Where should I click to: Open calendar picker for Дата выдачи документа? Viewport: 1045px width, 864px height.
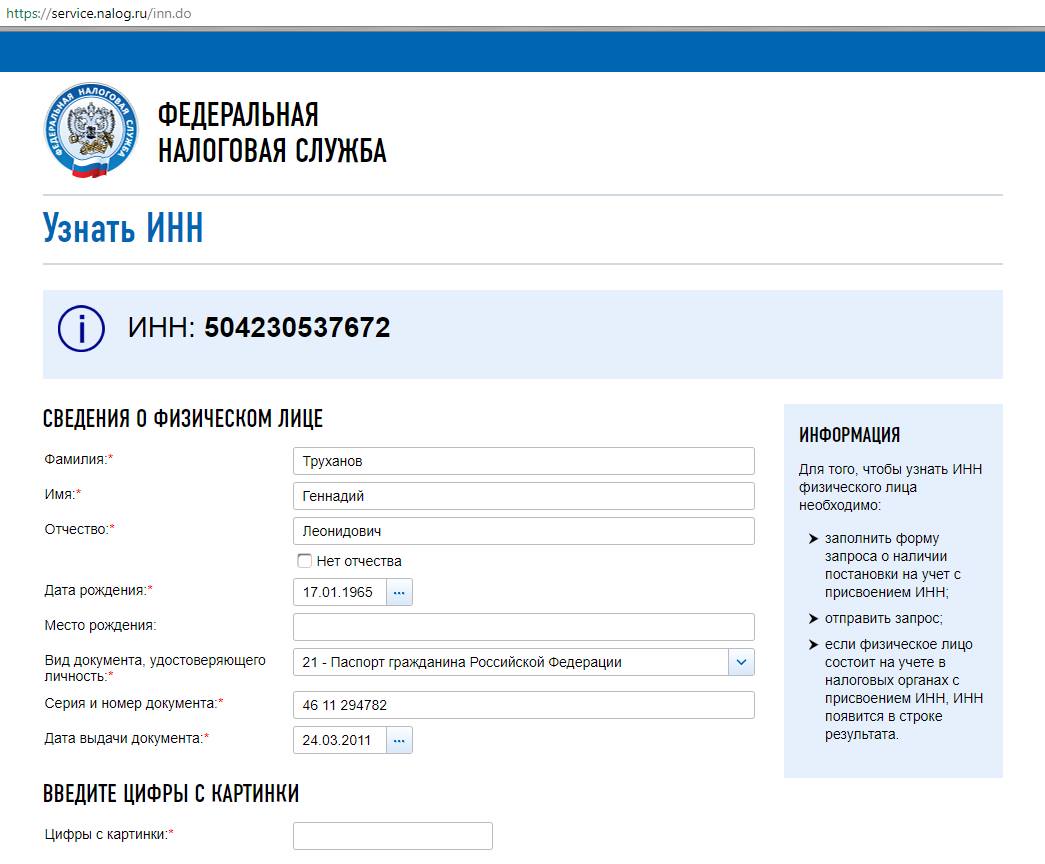[399, 740]
